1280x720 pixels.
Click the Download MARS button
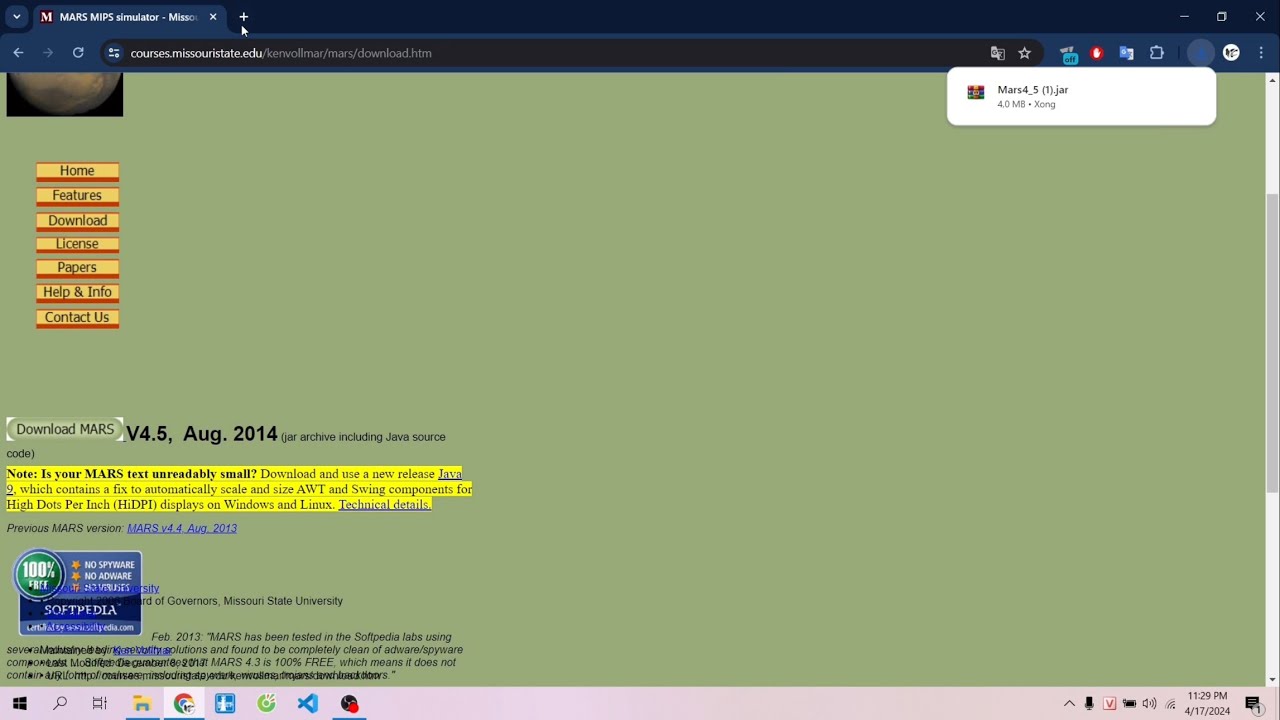point(65,429)
